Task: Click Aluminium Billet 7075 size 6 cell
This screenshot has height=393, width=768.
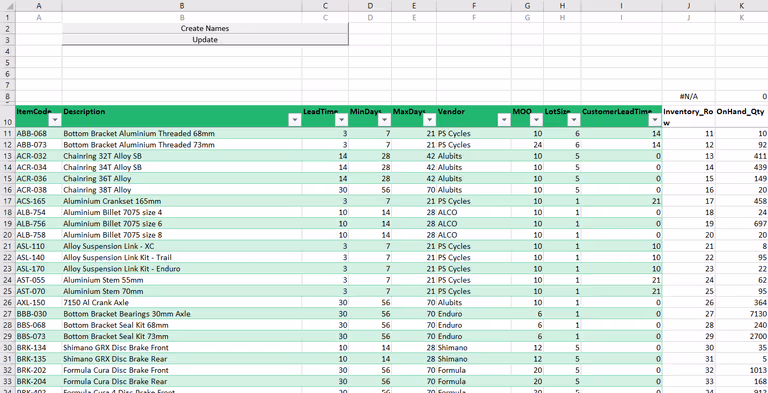Action: [x=182, y=223]
